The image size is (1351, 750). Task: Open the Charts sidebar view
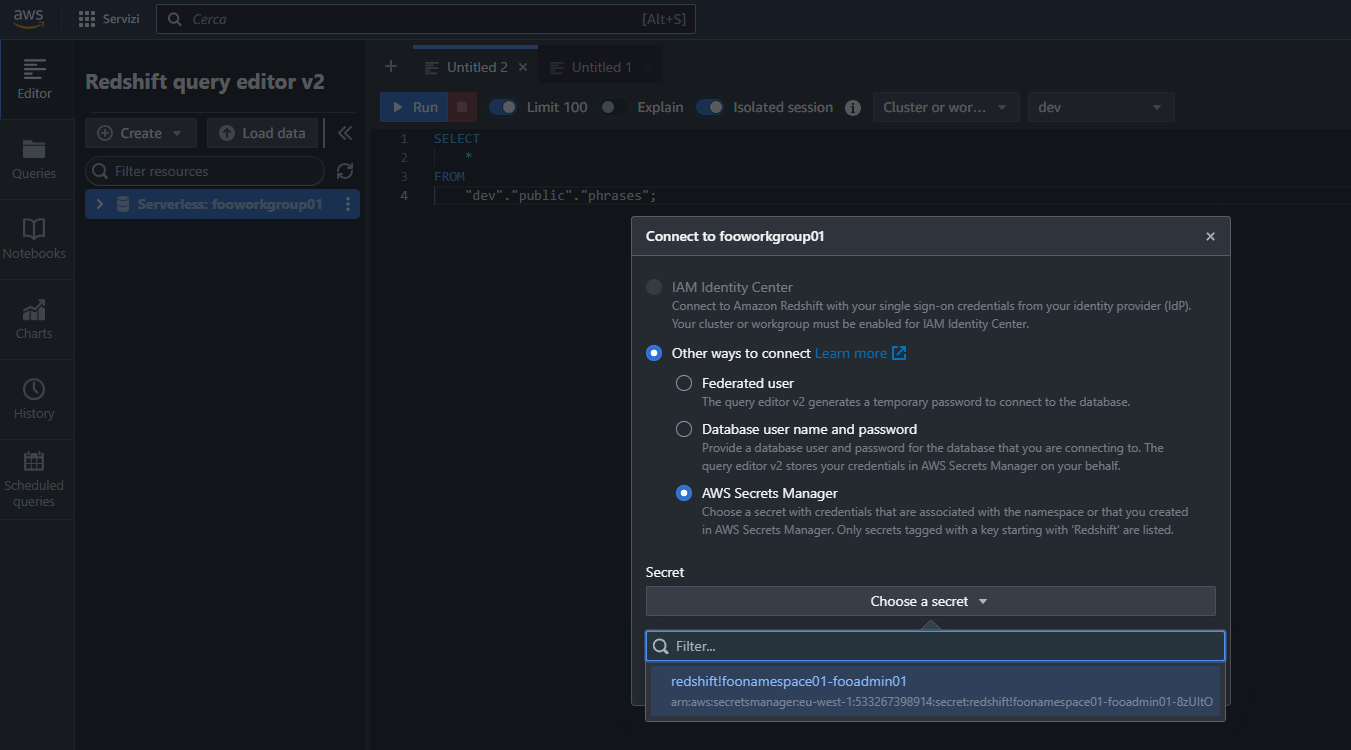(35, 320)
